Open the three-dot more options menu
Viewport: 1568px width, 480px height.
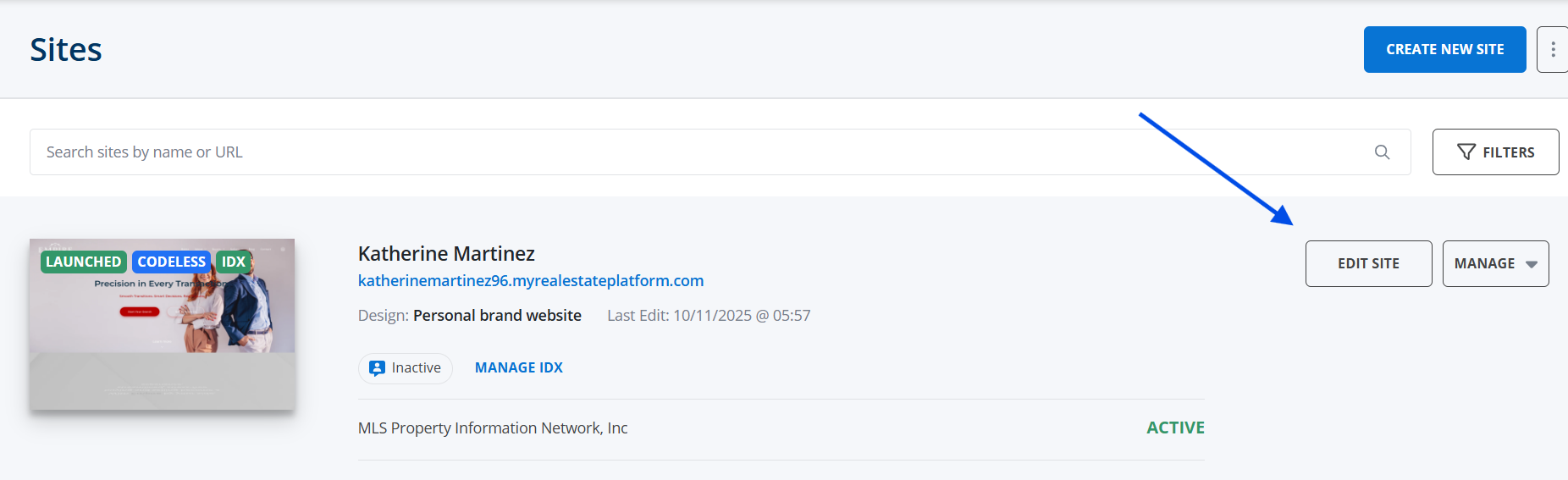(x=1553, y=49)
